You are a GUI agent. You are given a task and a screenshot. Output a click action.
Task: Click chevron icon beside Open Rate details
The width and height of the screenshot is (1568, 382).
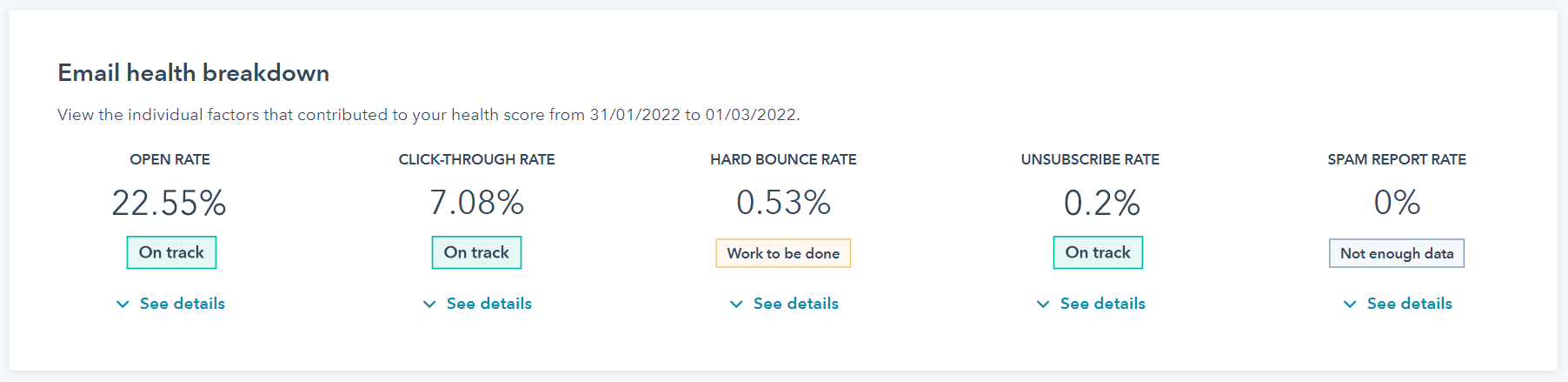coord(123,304)
